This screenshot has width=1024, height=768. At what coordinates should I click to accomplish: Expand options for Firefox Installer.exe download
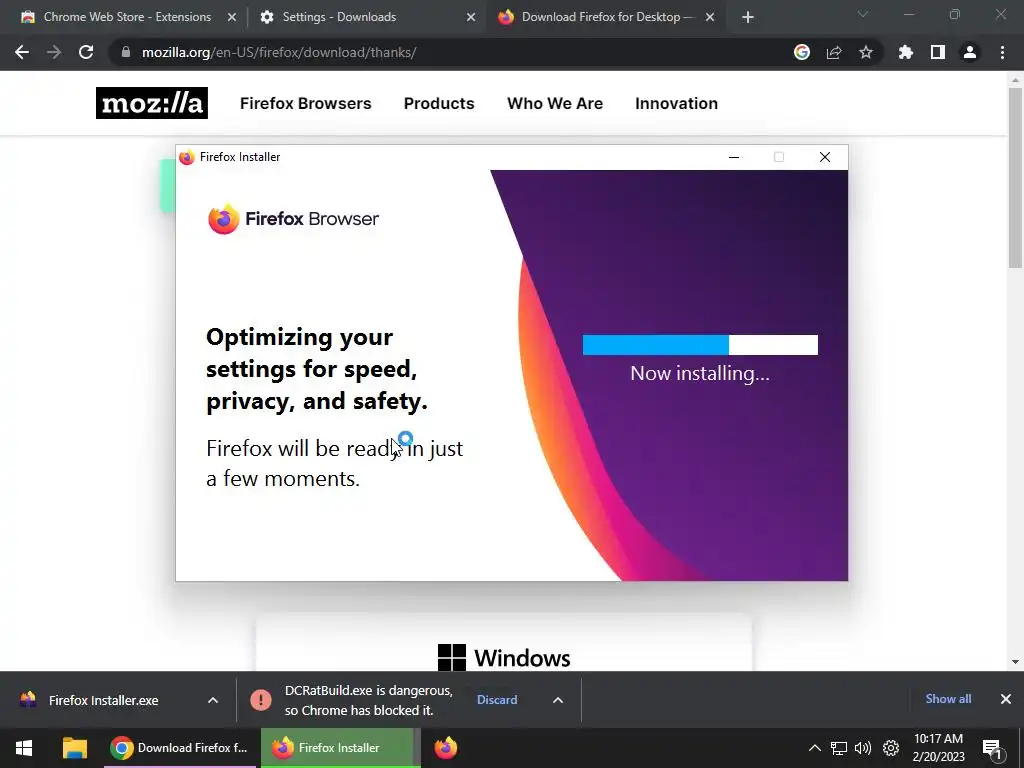coord(213,700)
